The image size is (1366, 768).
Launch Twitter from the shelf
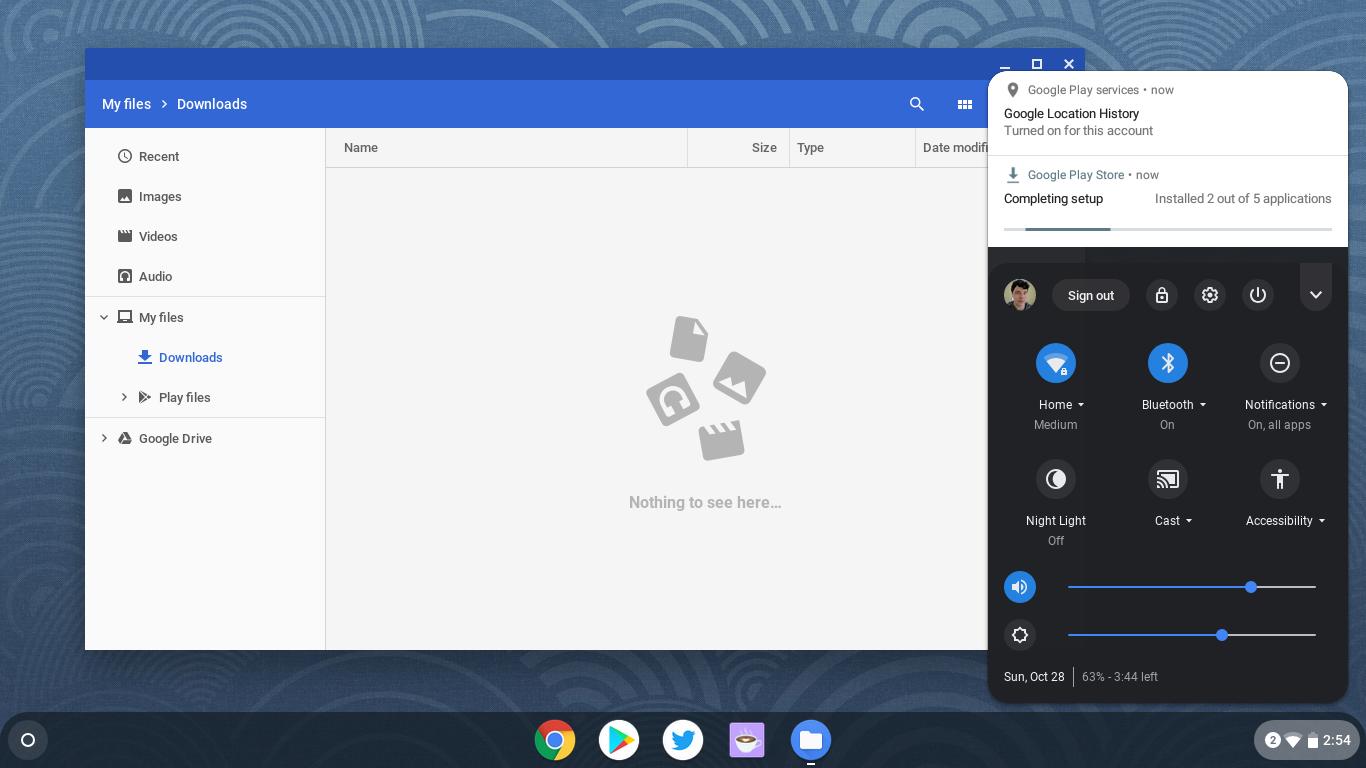(683, 740)
